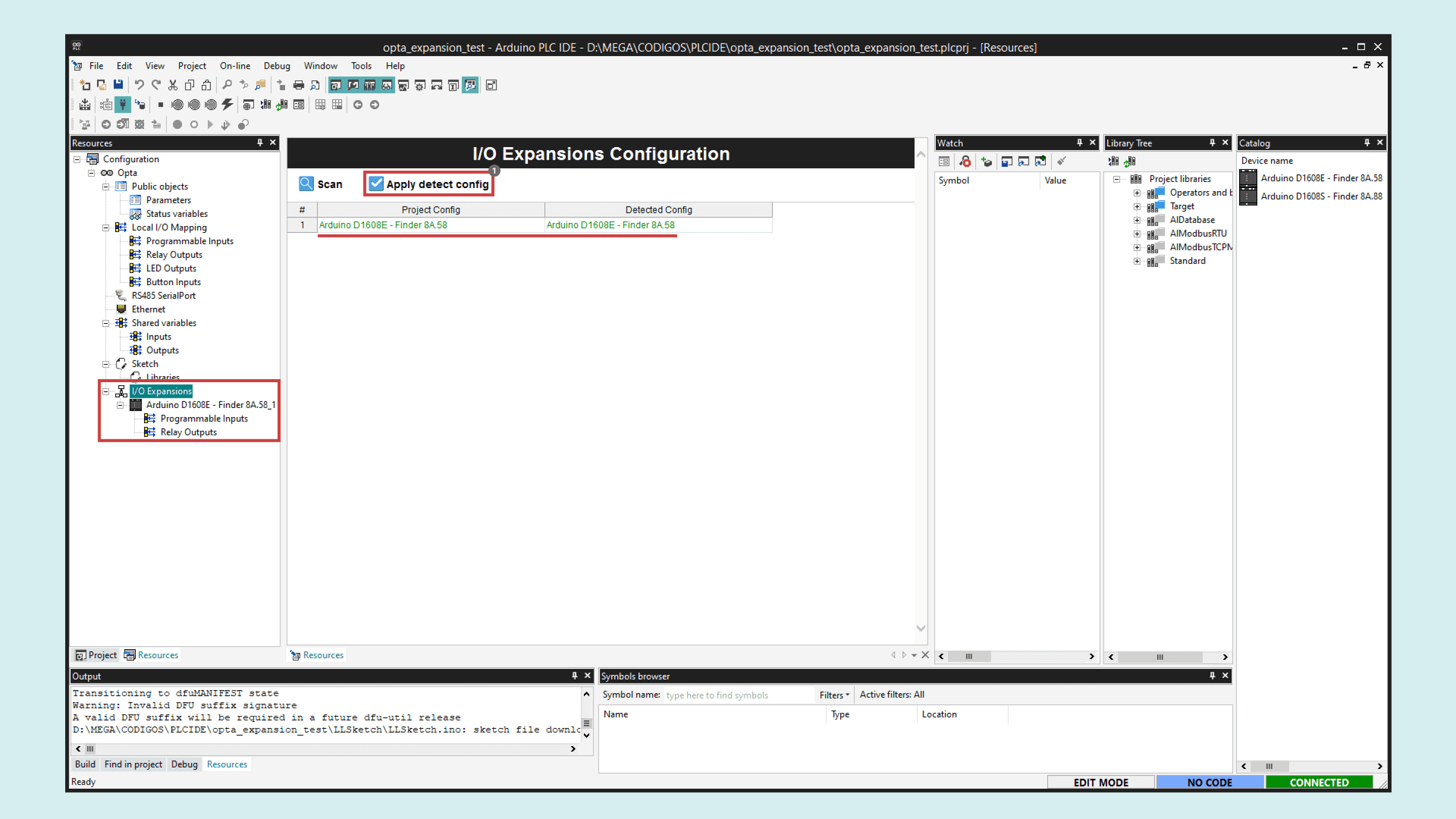Toggle the Apply detect config checkbox

376,184
